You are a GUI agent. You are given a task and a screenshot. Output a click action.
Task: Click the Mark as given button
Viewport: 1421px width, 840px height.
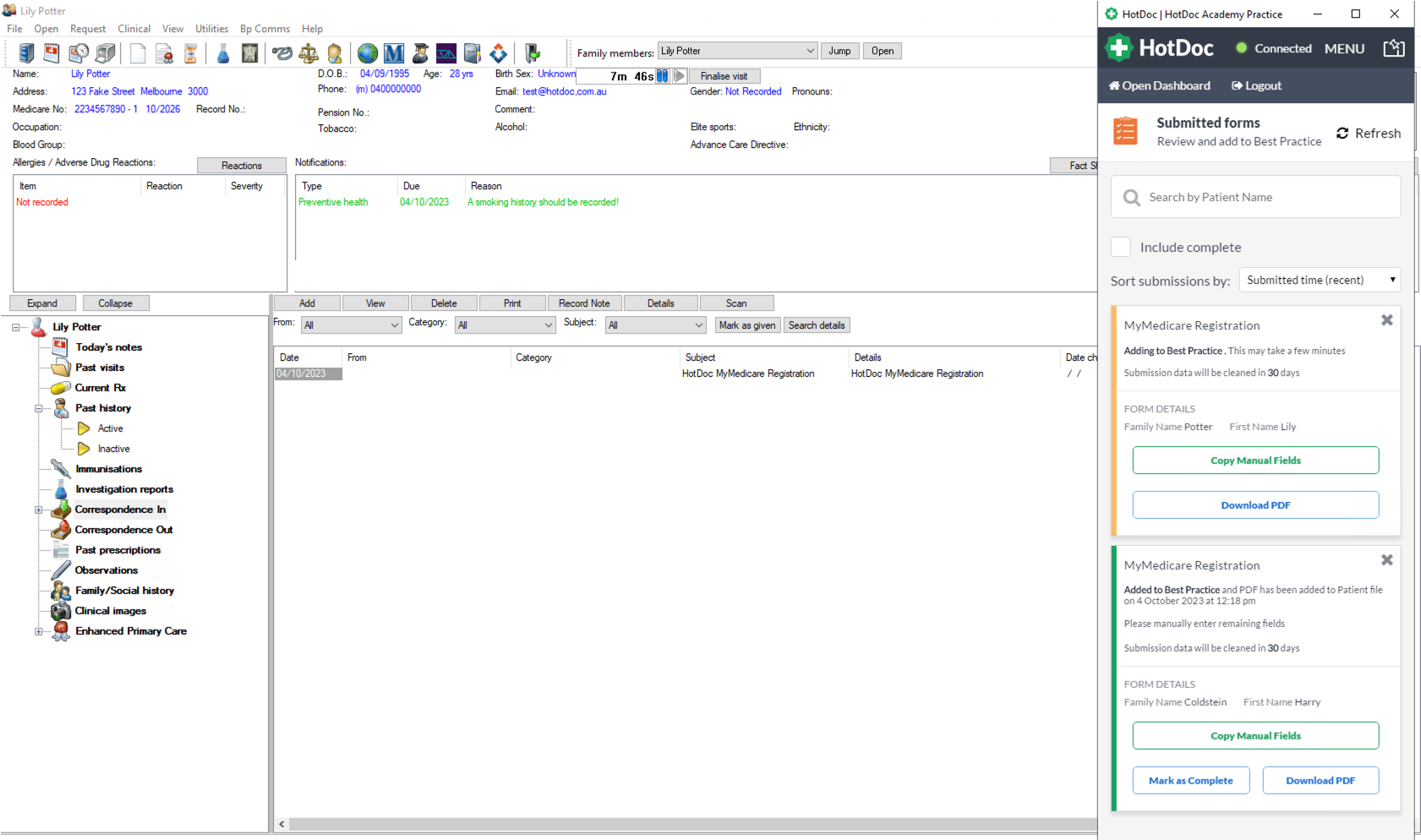tap(747, 325)
